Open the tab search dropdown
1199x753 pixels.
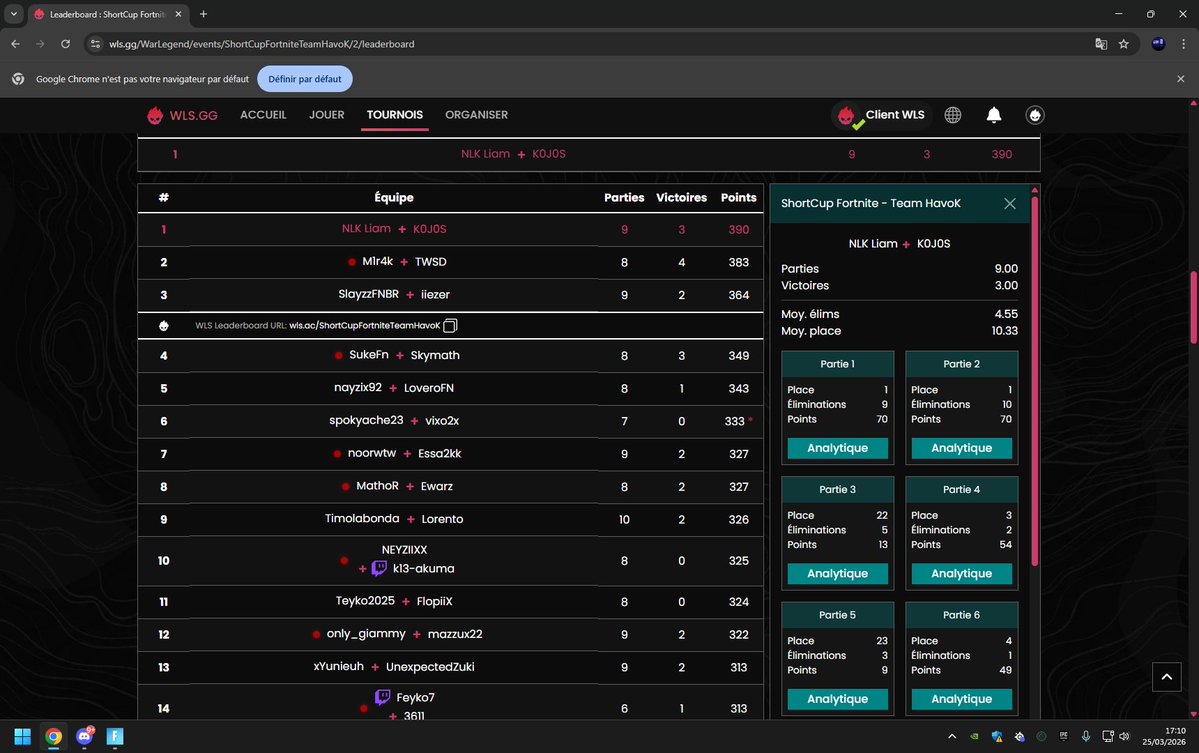(x=14, y=14)
